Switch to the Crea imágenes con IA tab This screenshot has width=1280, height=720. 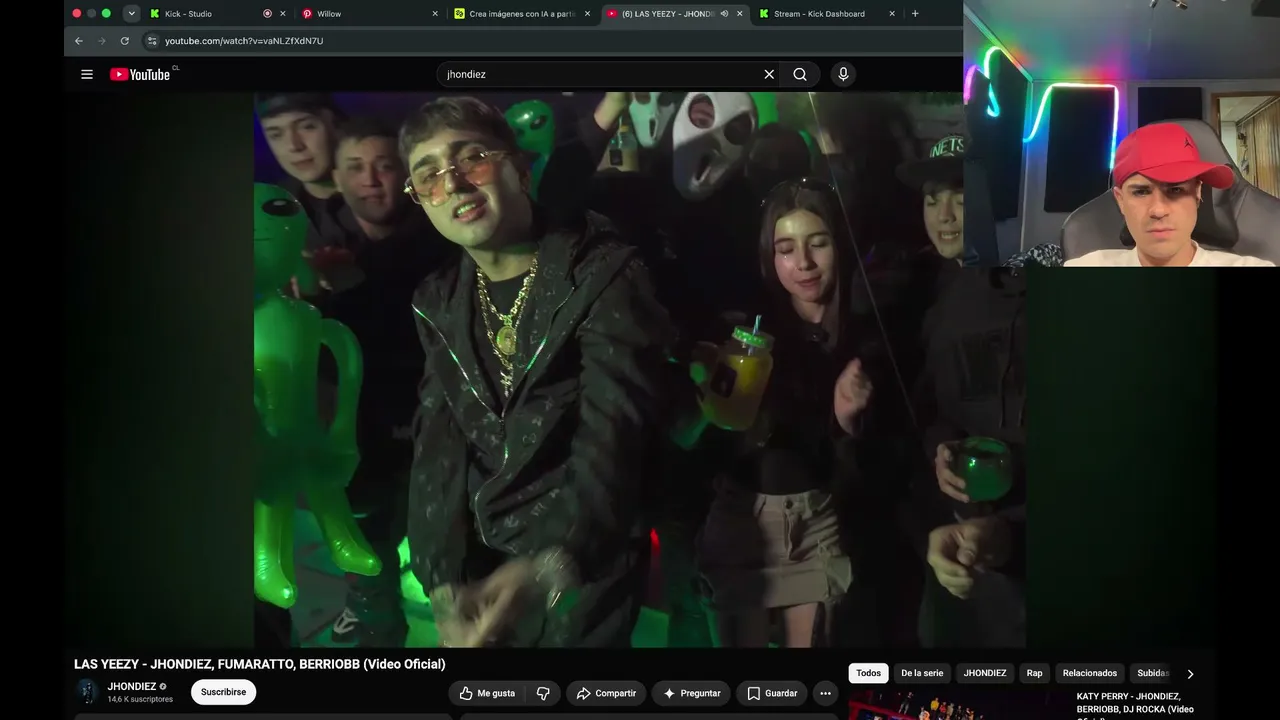coord(522,14)
